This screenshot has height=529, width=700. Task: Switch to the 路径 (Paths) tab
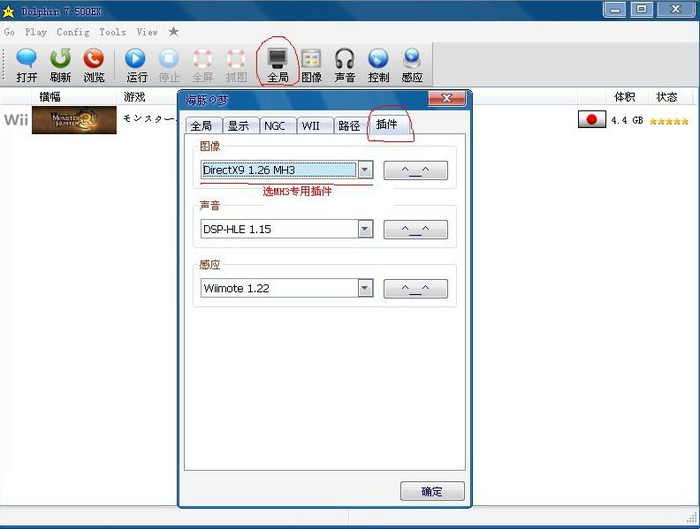349,126
